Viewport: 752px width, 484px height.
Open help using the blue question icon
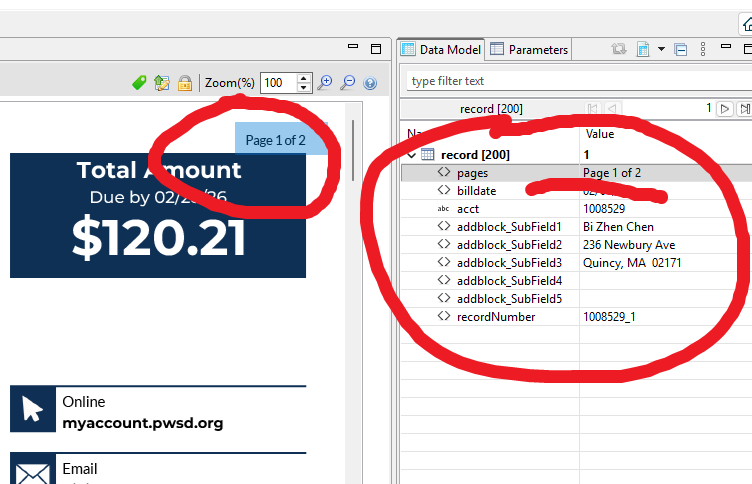coord(370,83)
